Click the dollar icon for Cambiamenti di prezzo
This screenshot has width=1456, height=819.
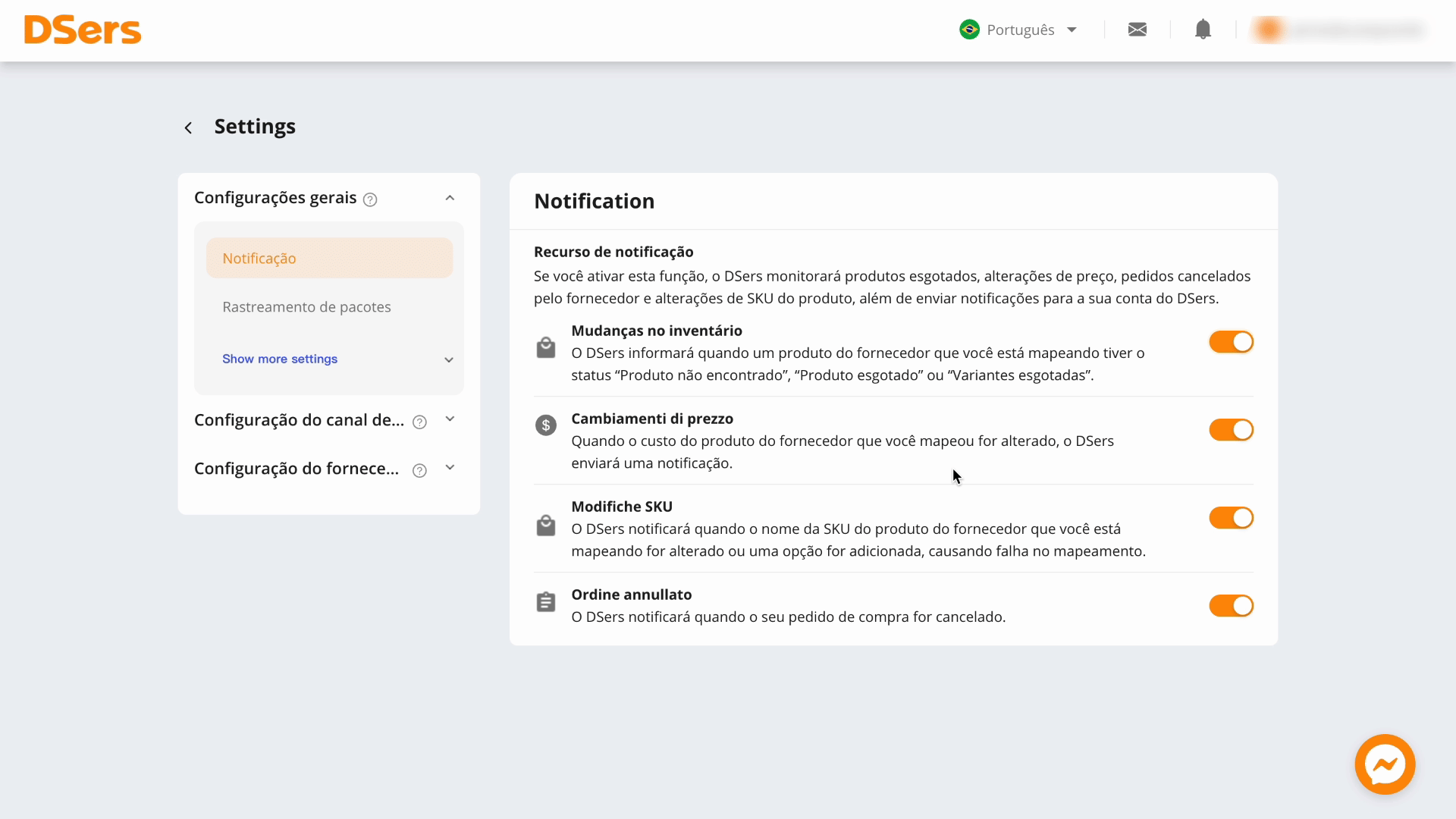[545, 425]
